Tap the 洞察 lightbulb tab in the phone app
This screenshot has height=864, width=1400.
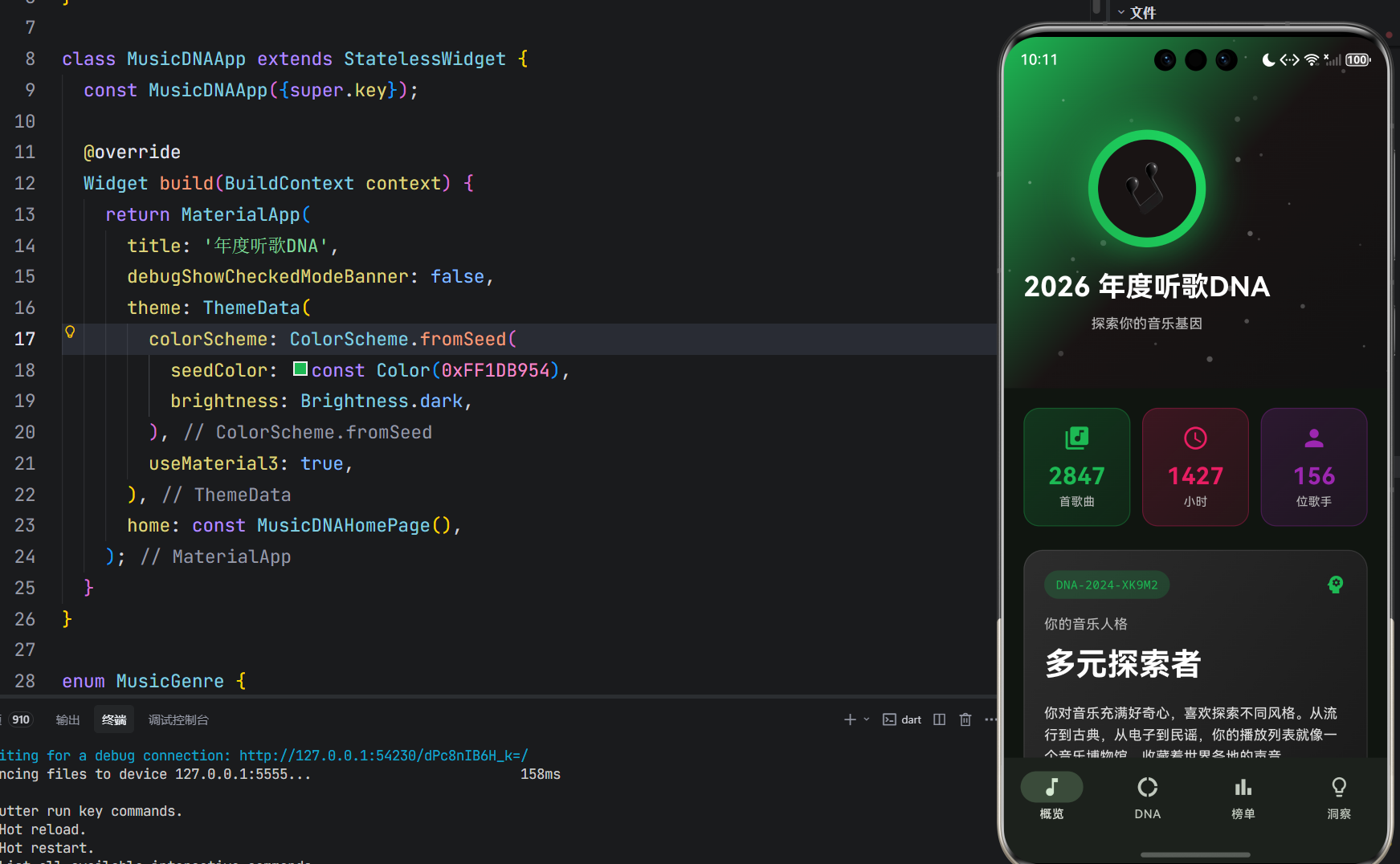(1339, 797)
